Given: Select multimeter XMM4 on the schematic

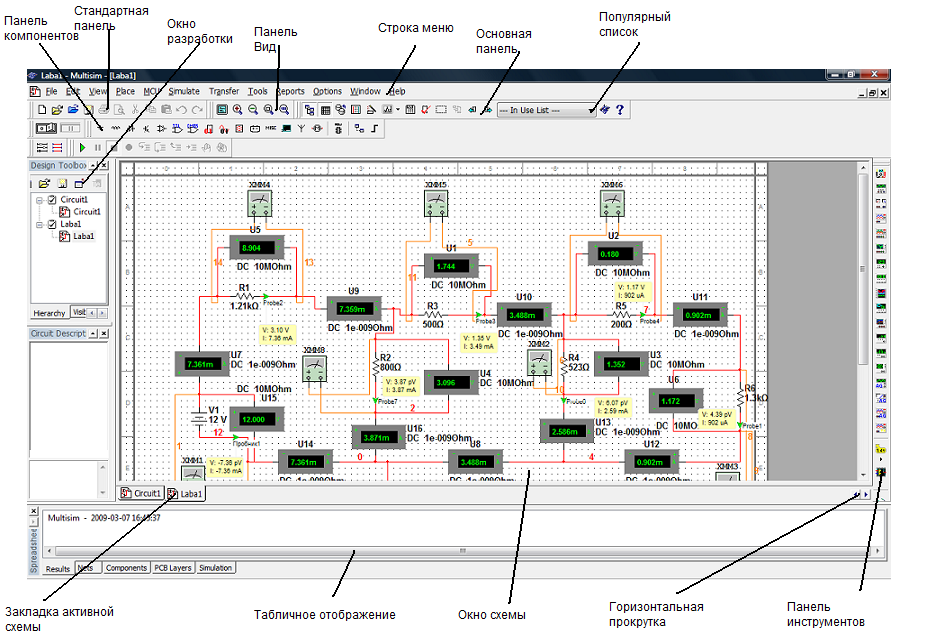Looking at the screenshot, I should pyautogui.click(x=260, y=202).
